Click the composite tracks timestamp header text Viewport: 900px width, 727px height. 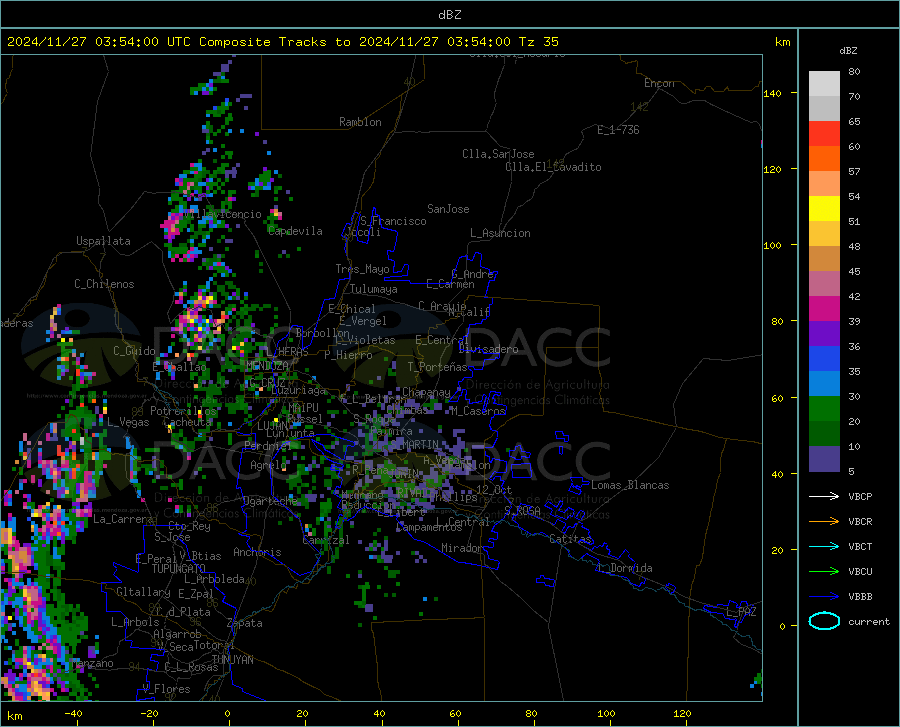(283, 42)
